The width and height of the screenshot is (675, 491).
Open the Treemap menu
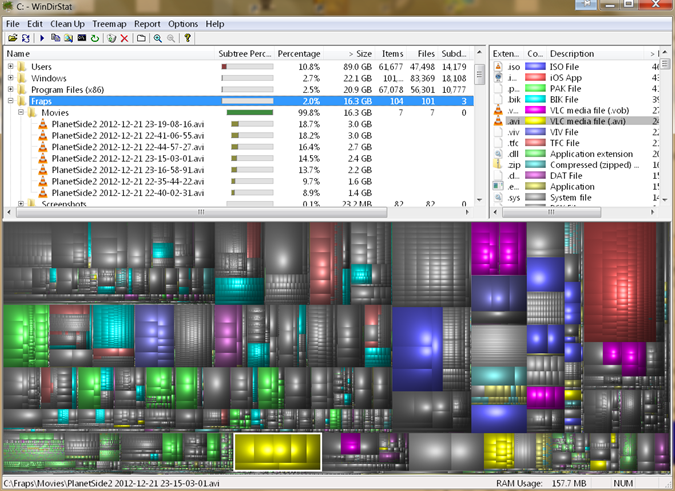pyautogui.click(x=111, y=23)
